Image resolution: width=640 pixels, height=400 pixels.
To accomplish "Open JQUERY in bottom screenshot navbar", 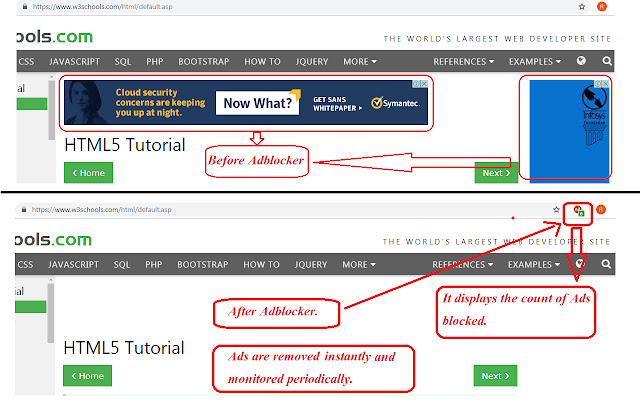I will tap(311, 264).
